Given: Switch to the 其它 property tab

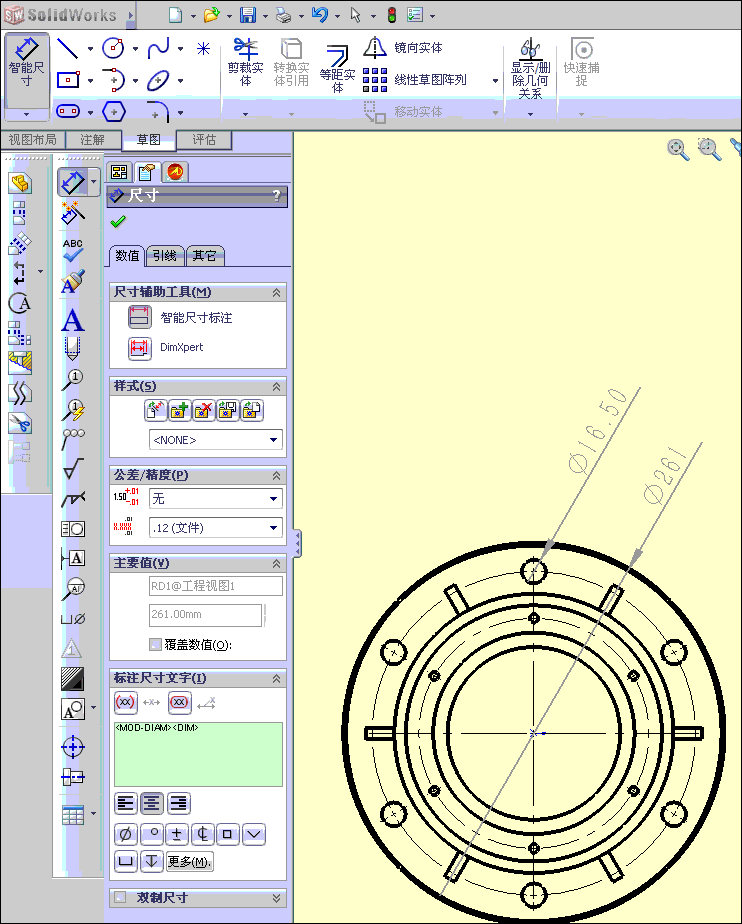Looking at the screenshot, I should click(x=205, y=256).
